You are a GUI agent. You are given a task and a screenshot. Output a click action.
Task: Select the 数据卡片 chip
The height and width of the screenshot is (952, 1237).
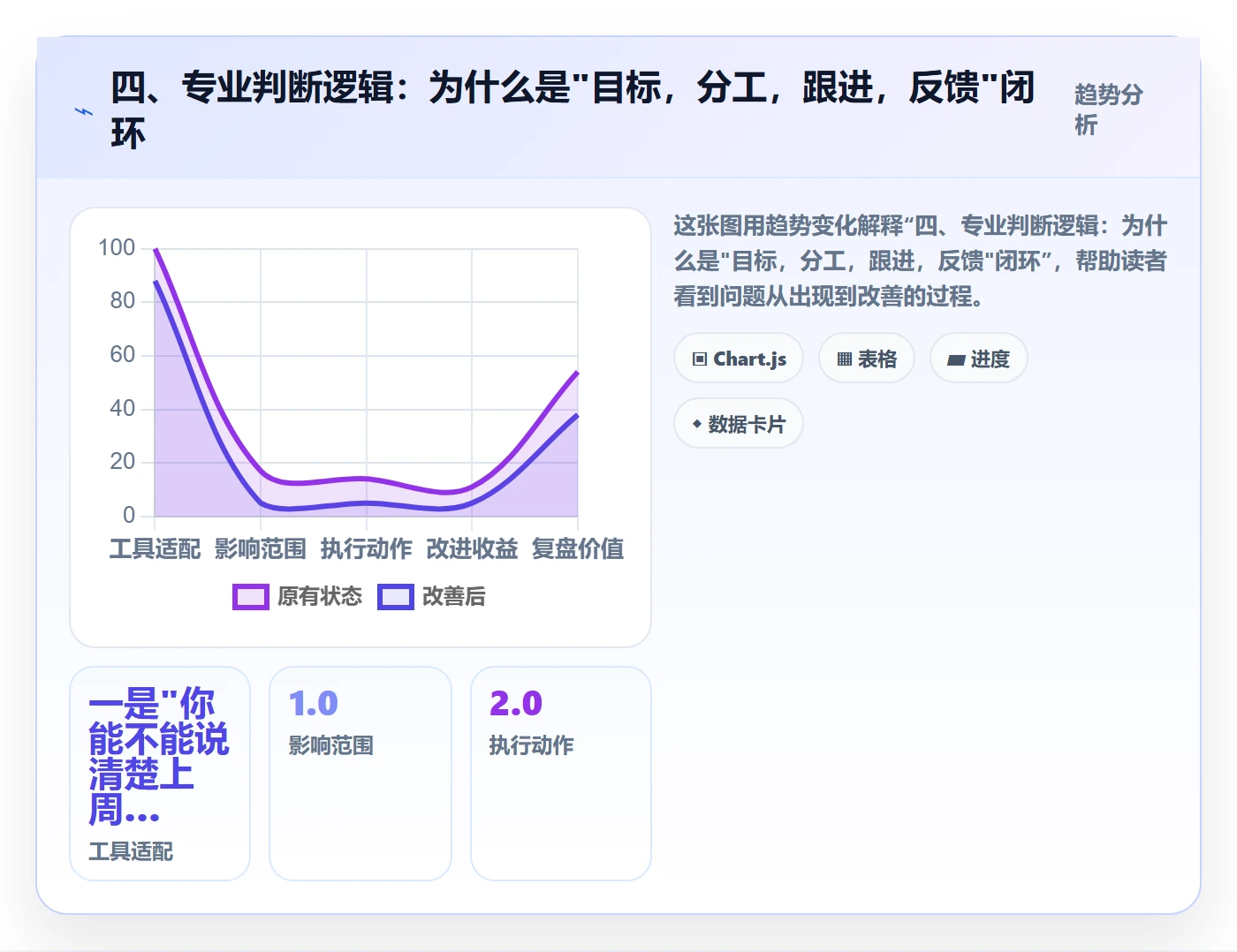(739, 424)
